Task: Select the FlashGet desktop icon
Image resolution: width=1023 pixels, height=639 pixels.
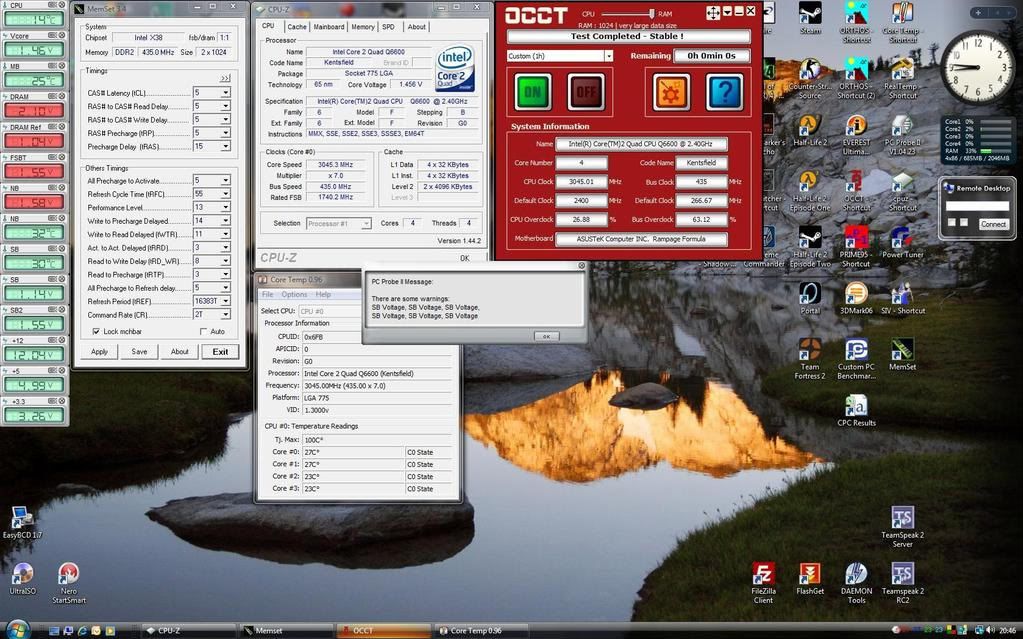Action: [810, 578]
